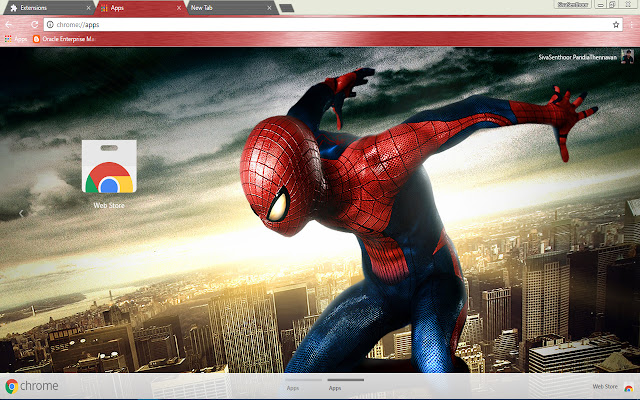Open the profile switcher button in title bar
Viewport: 640px width, 400px height.
tap(573, 4)
